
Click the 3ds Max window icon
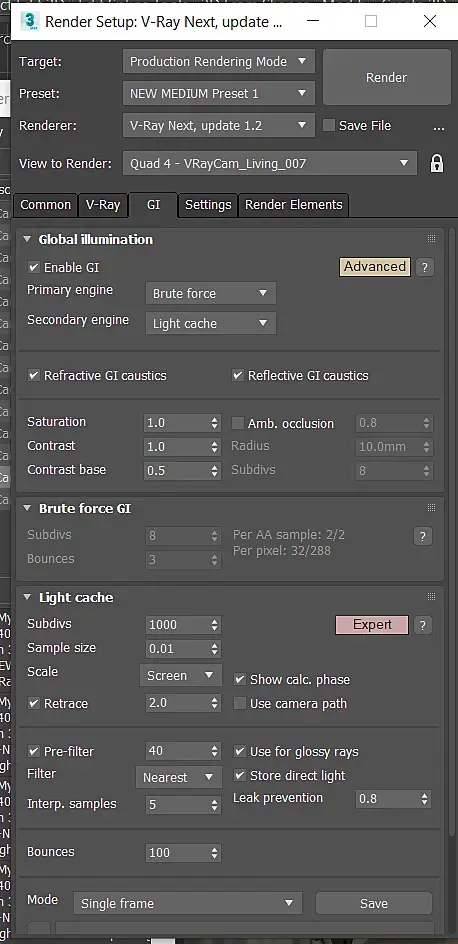point(29,21)
